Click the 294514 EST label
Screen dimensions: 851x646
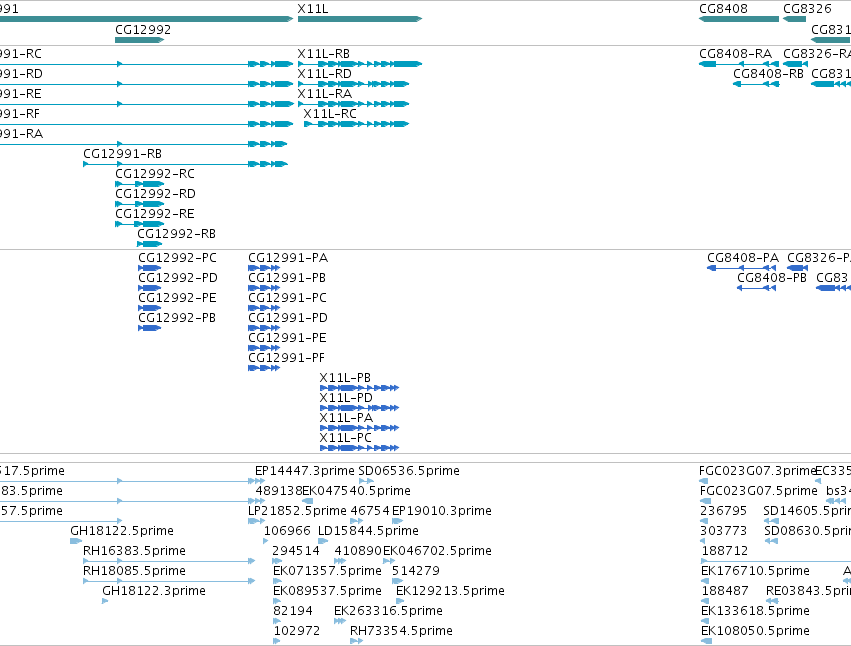click(296, 552)
